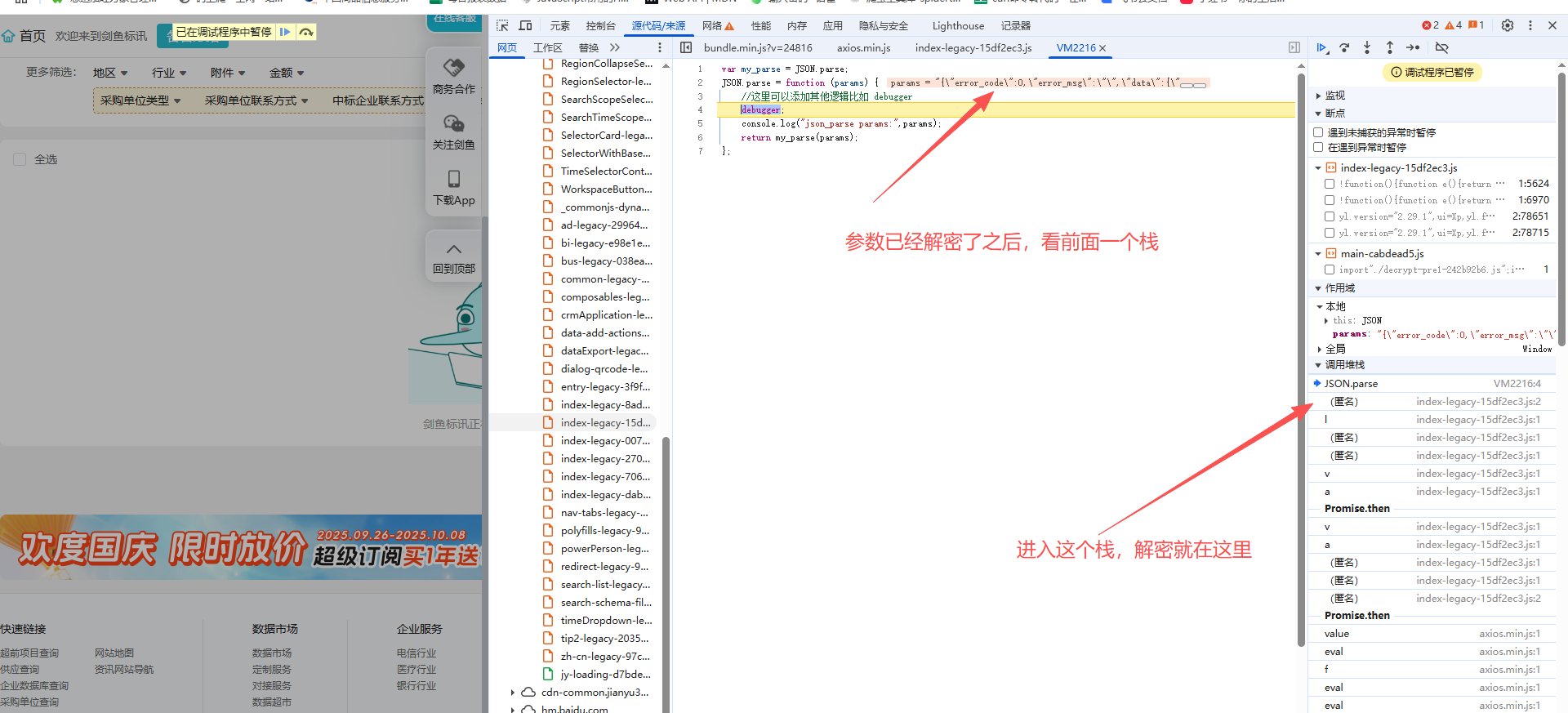Toggle the navigator sidebar icon
The width and height of the screenshot is (1568, 713).
(x=686, y=47)
